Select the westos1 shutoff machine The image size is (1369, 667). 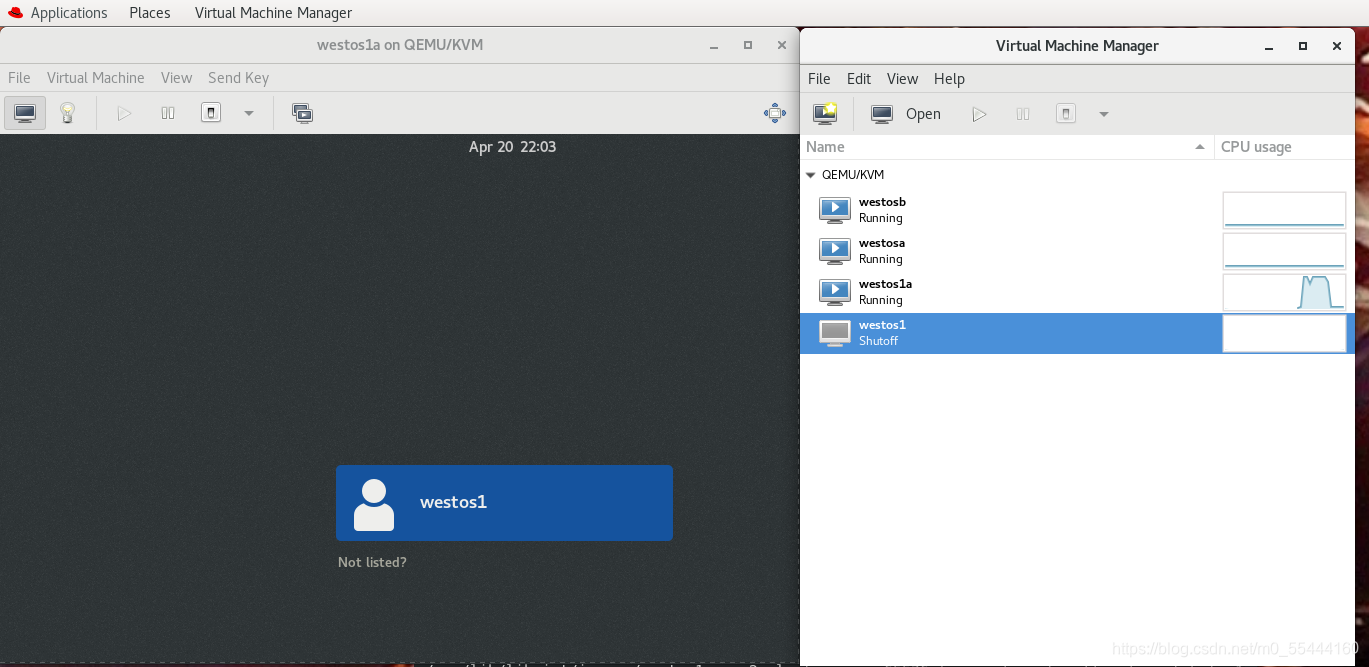click(x=1077, y=333)
